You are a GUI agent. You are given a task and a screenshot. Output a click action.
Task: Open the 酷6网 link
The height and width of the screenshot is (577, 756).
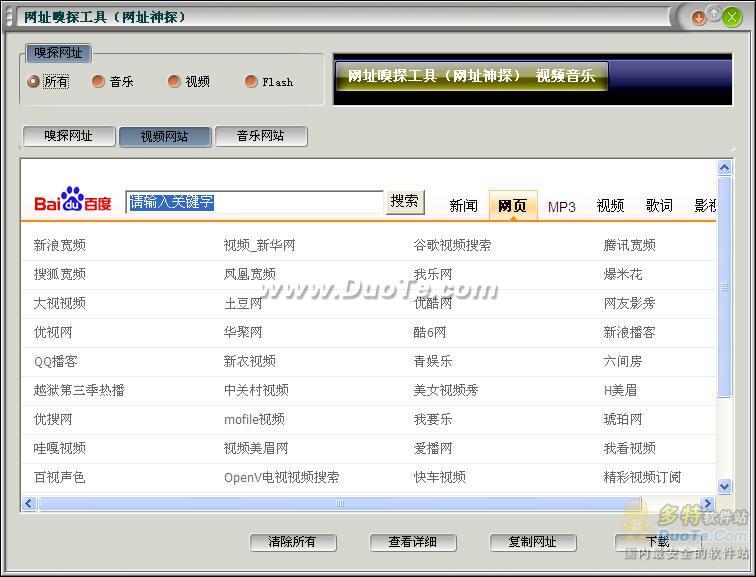[x=430, y=332]
